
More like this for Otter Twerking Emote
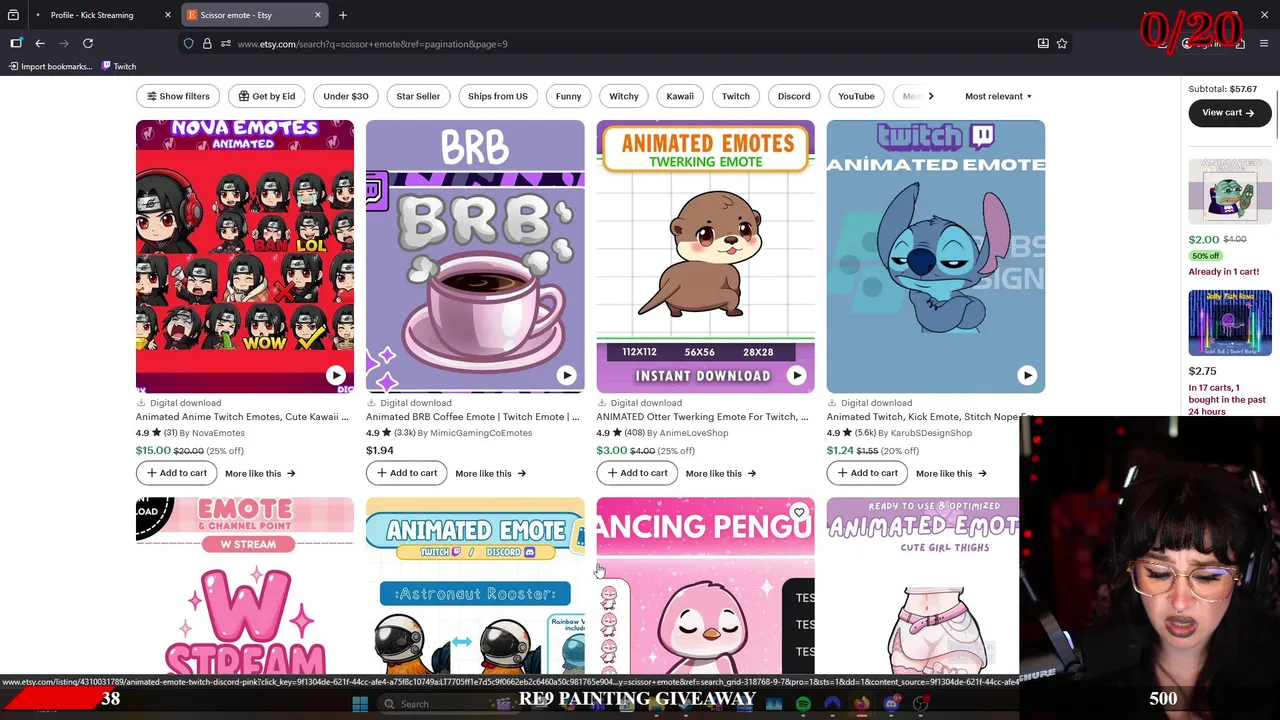pos(720,473)
